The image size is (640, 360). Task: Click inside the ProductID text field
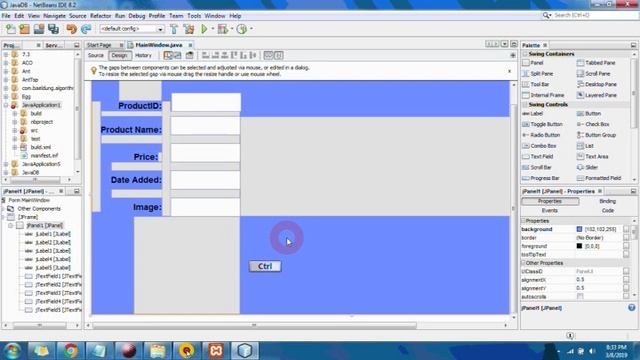pos(206,102)
